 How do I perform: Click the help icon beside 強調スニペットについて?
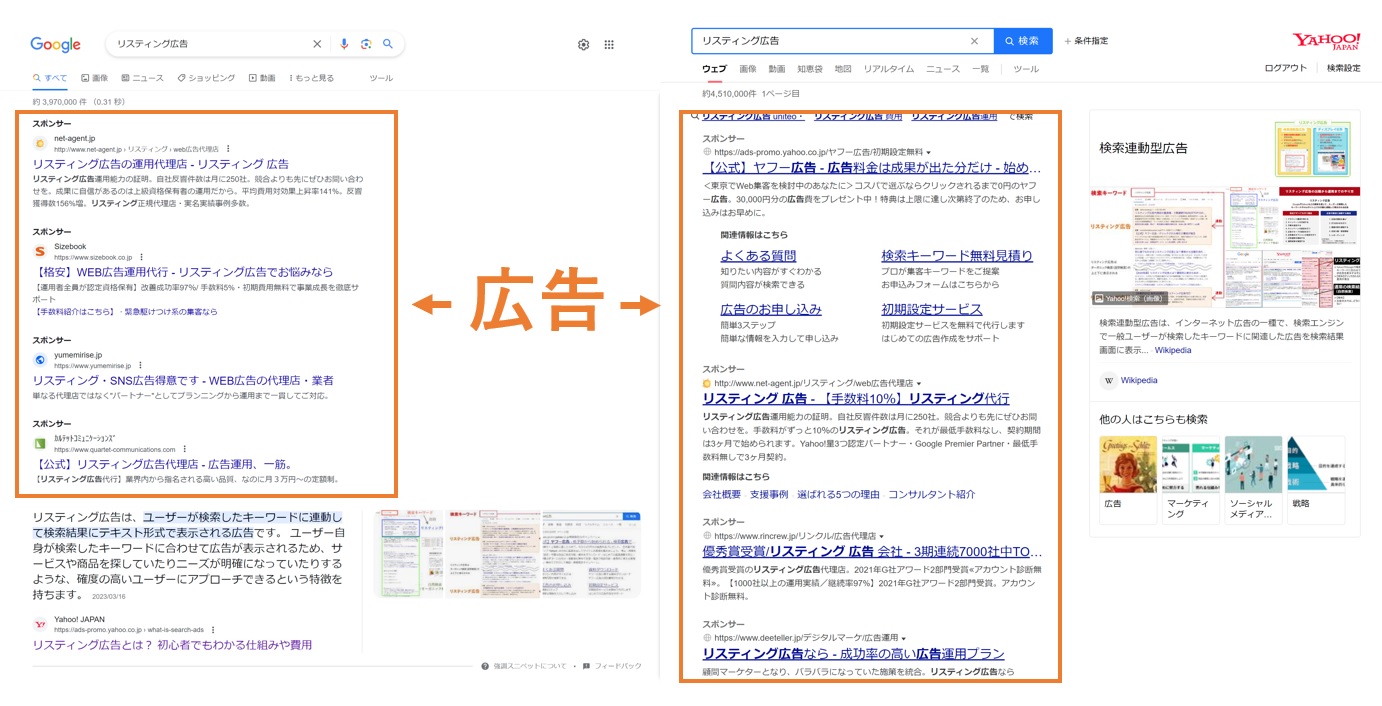pos(485,666)
